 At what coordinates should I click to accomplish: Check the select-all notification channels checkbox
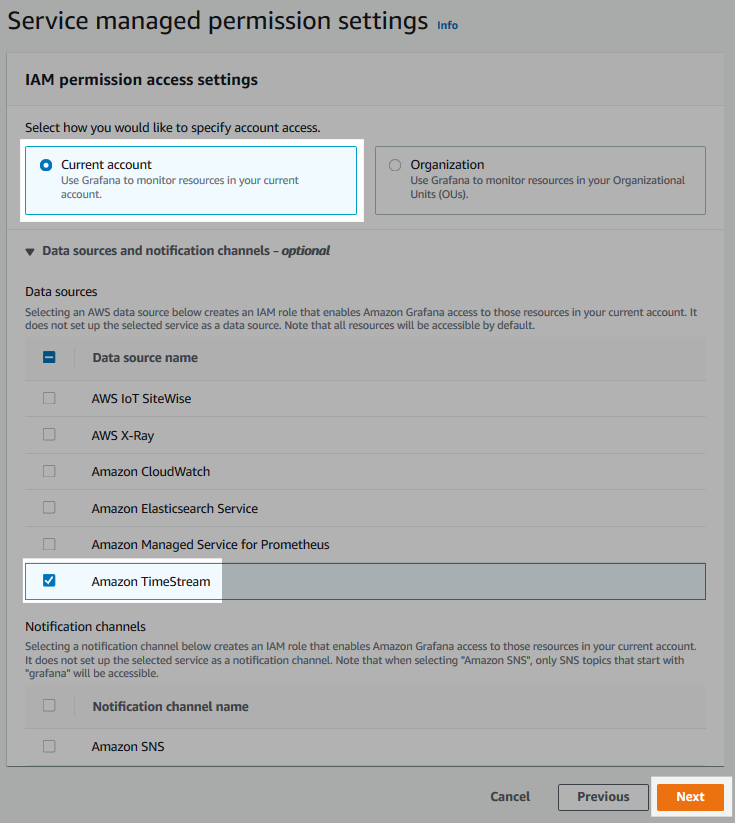pos(49,705)
